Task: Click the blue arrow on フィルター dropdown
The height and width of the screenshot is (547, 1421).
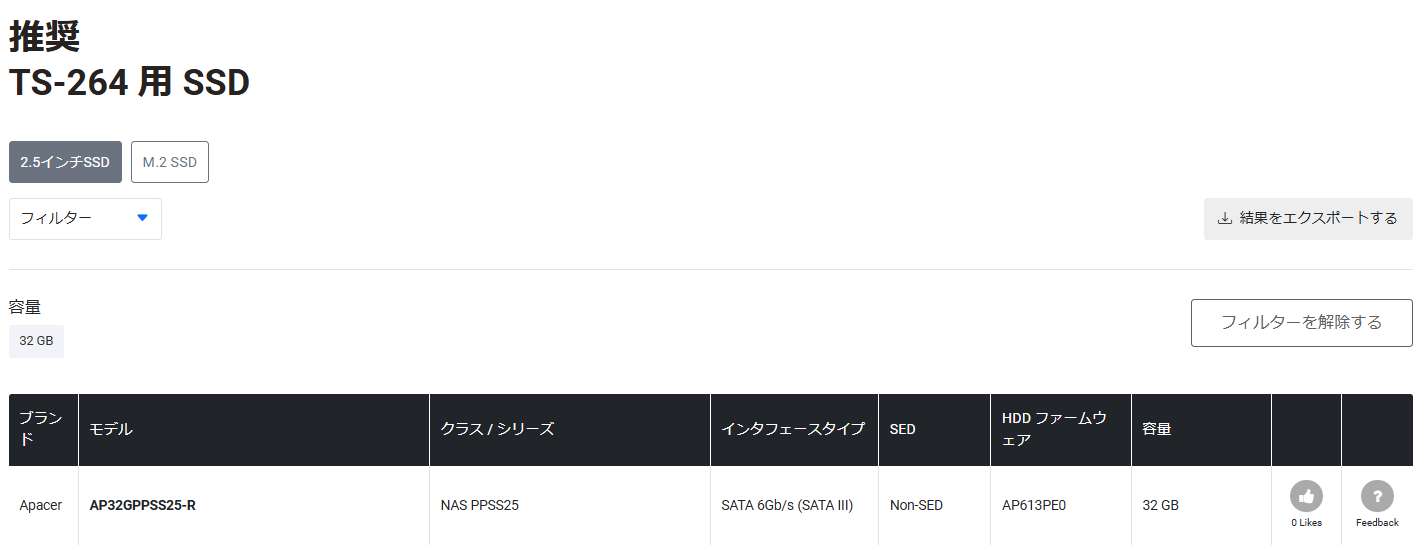Action: click(142, 218)
